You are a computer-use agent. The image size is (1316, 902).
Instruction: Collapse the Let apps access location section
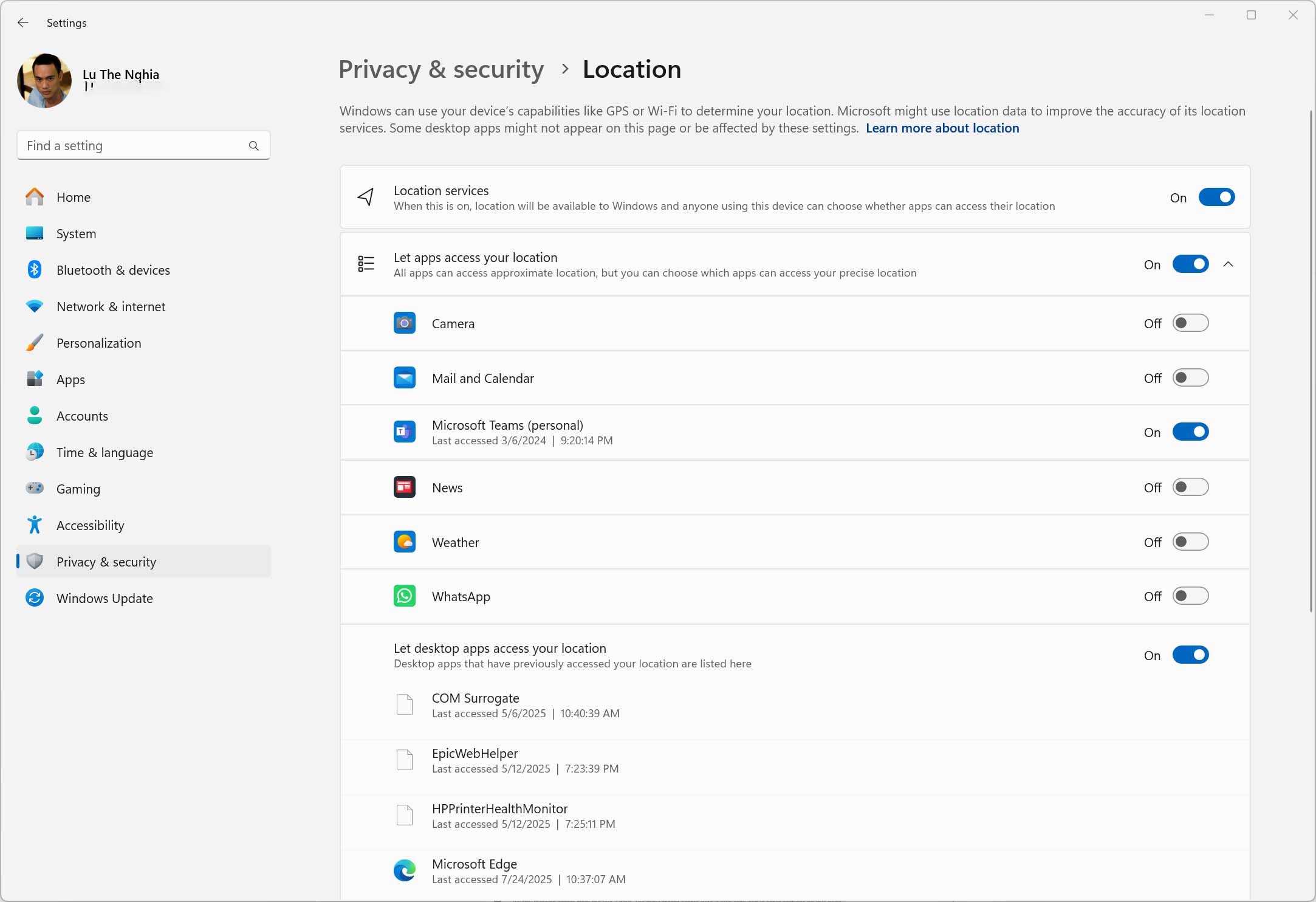(1228, 264)
